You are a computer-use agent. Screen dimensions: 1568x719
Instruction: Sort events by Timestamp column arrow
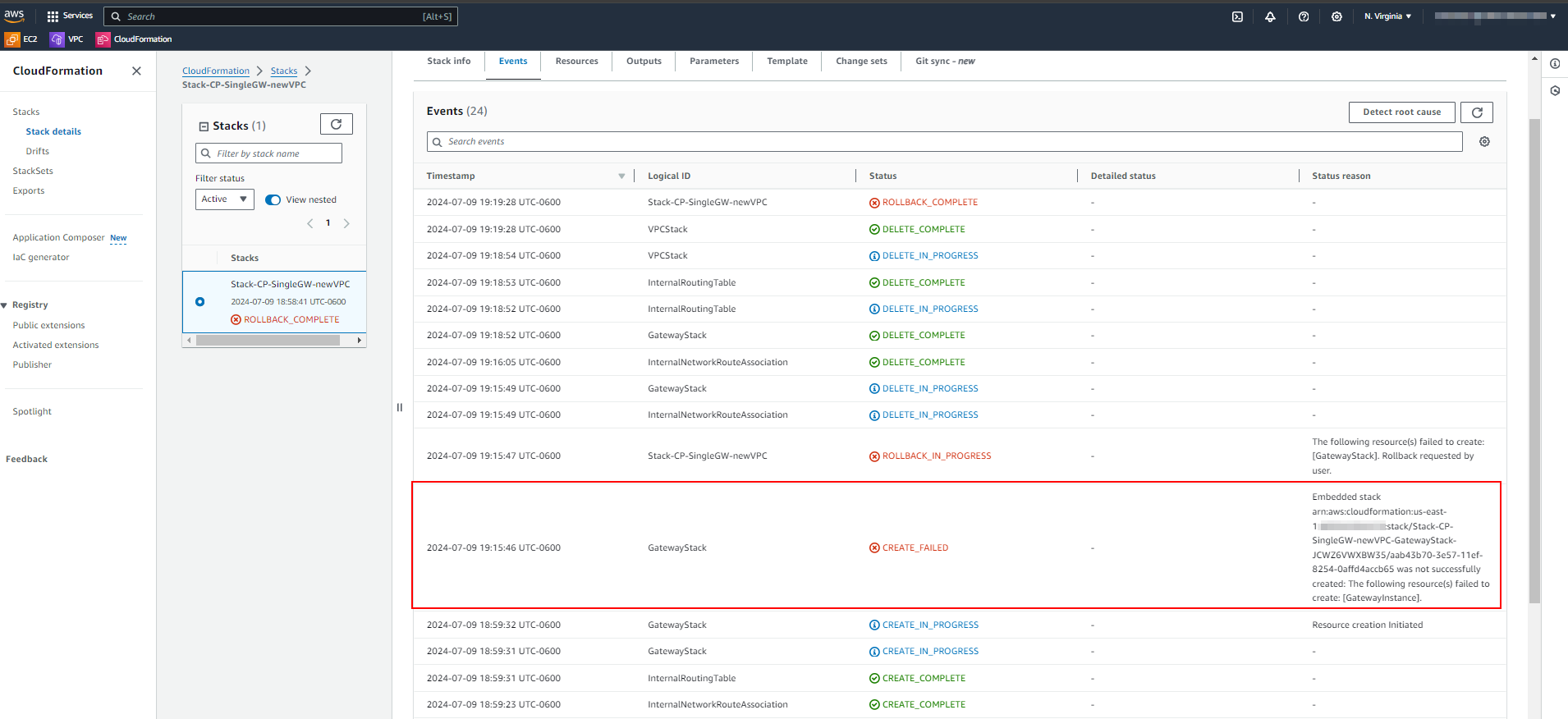click(621, 176)
